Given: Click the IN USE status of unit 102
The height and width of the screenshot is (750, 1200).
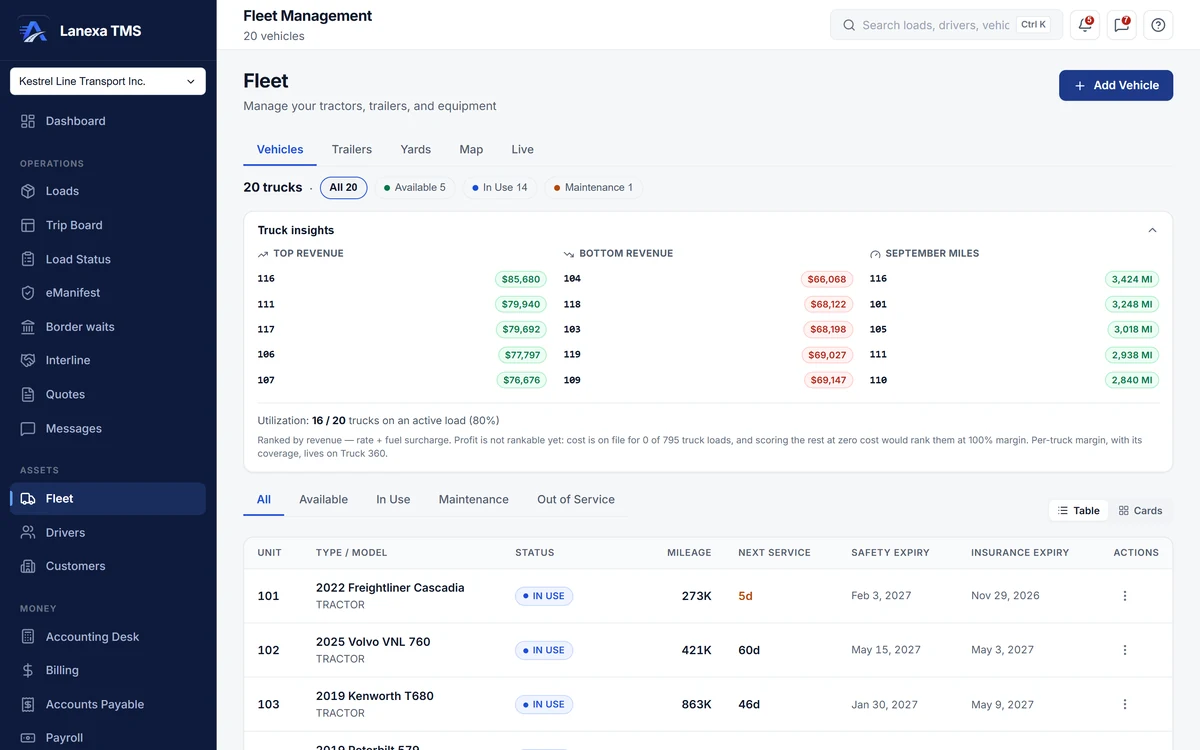Looking at the screenshot, I should point(544,650).
